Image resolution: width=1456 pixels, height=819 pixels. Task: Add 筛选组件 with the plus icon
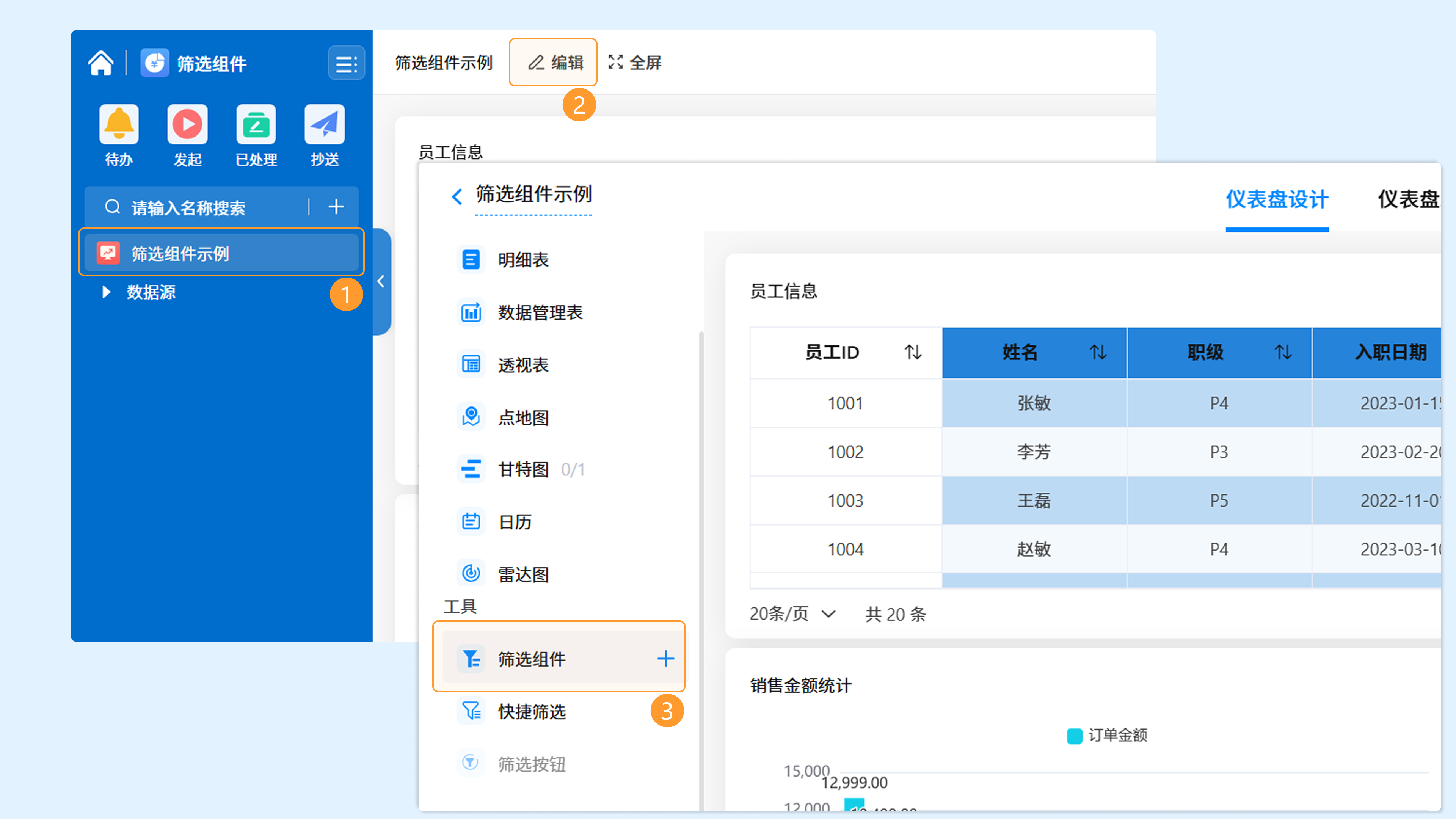coord(666,659)
